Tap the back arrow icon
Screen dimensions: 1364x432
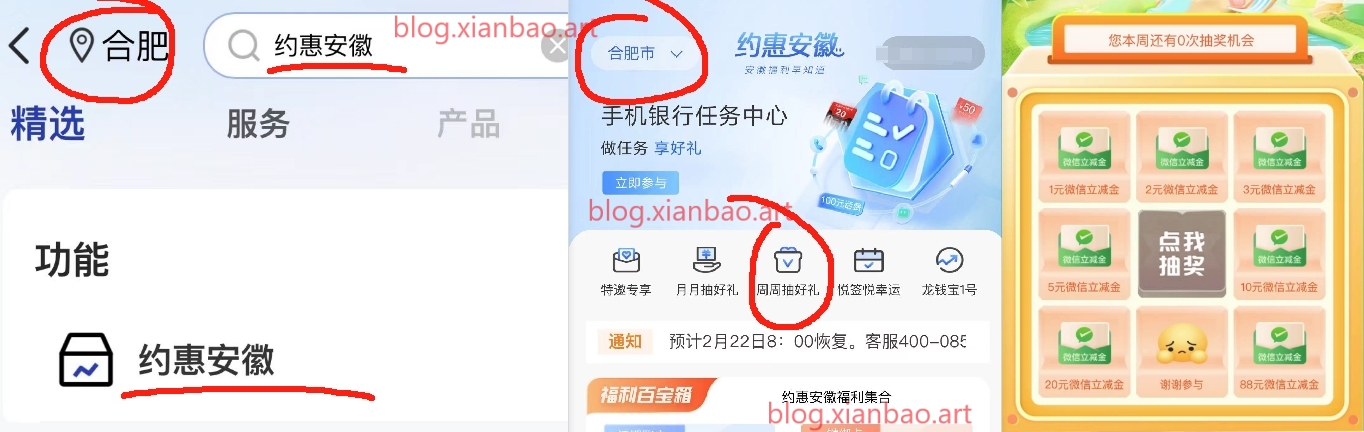(x=20, y=46)
